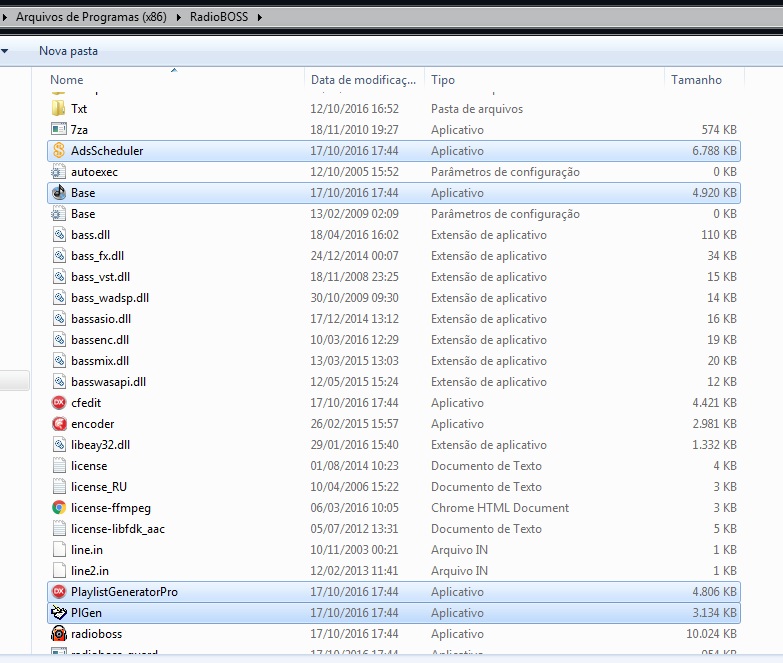Viewport: 783px width, 663px height.
Task: Click the AdsScheduler dollar icon
Action: pyautogui.click(x=58, y=150)
